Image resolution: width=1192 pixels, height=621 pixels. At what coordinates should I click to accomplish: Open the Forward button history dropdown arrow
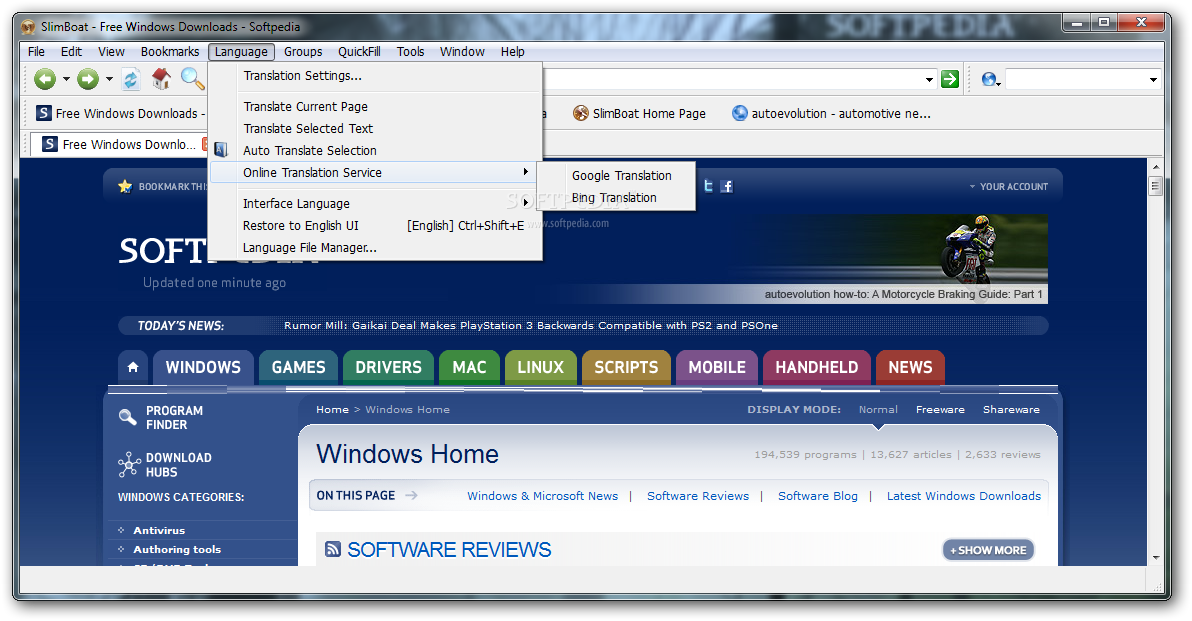point(109,79)
